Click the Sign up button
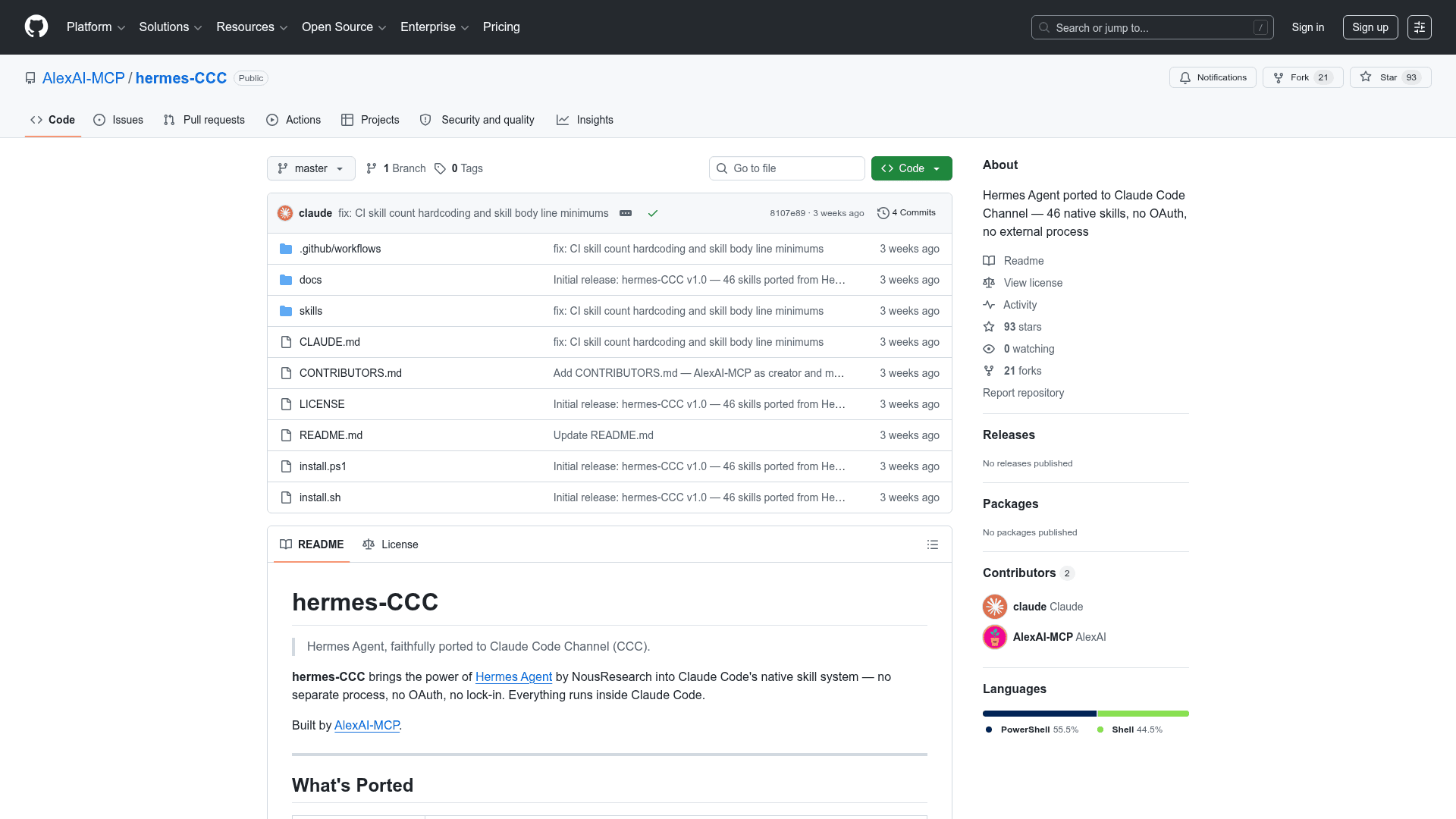Image resolution: width=1456 pixels, height=819 pixels. [1370, 27]
